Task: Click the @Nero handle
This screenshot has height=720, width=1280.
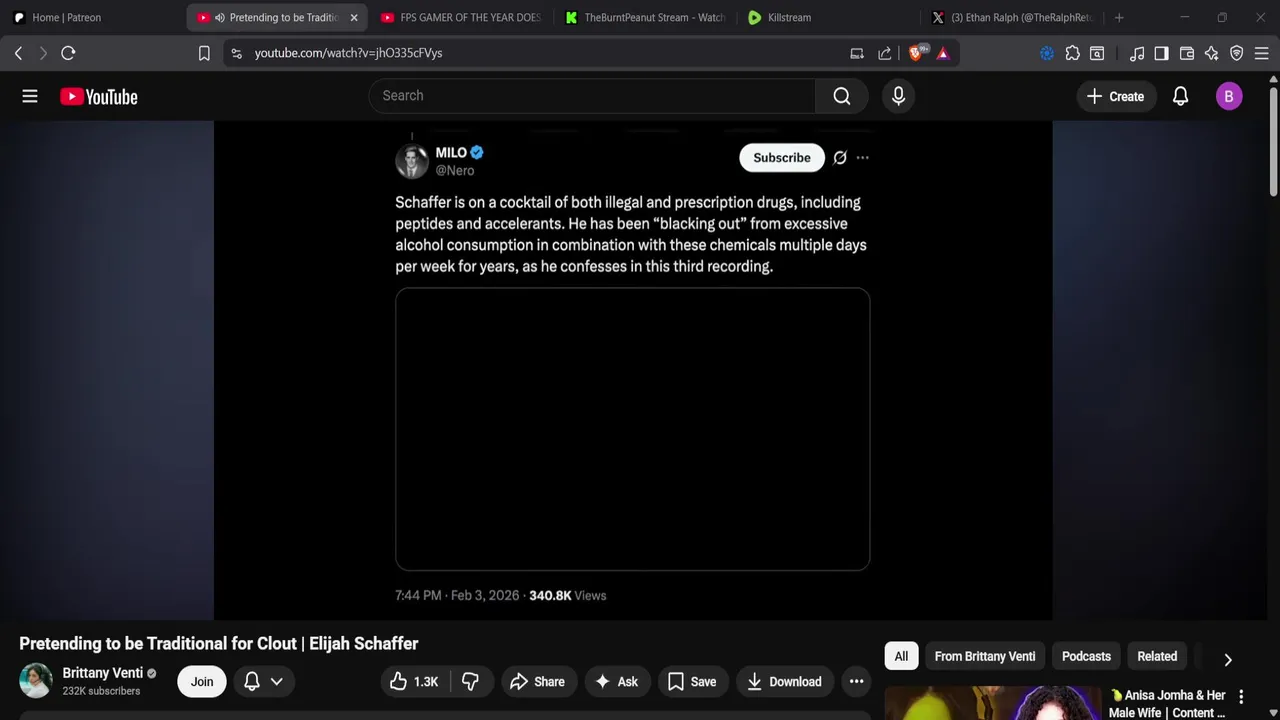Action: [x=455, y=171]
